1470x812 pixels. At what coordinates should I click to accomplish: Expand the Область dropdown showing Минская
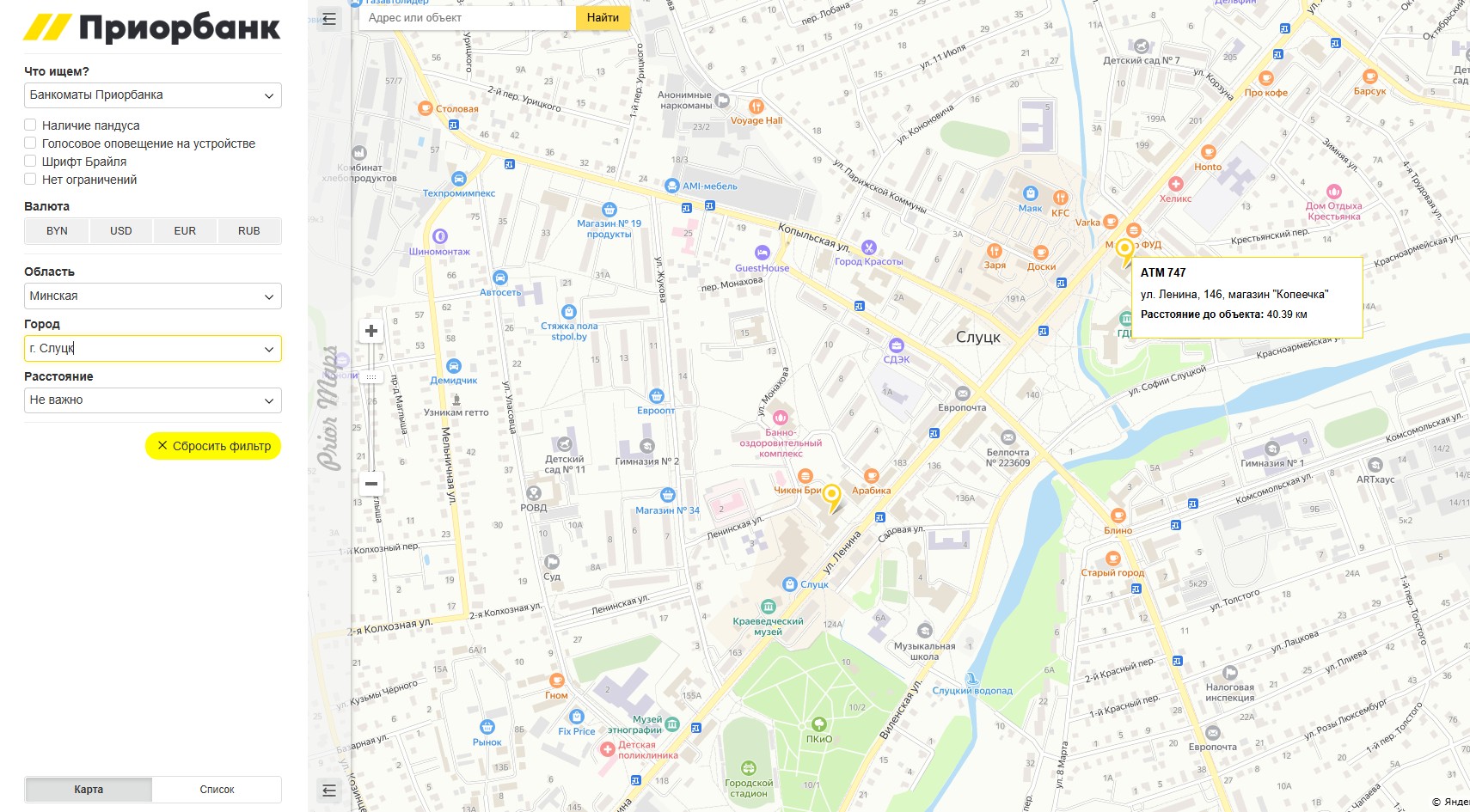152,296
